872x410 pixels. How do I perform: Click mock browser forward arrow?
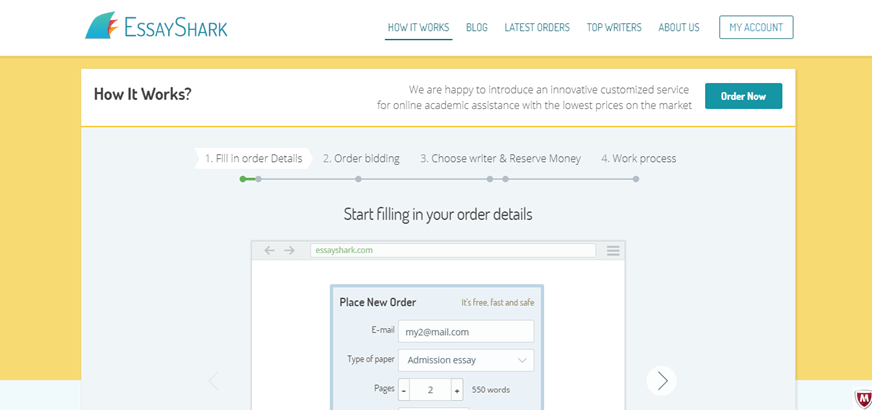pos(289,250)
